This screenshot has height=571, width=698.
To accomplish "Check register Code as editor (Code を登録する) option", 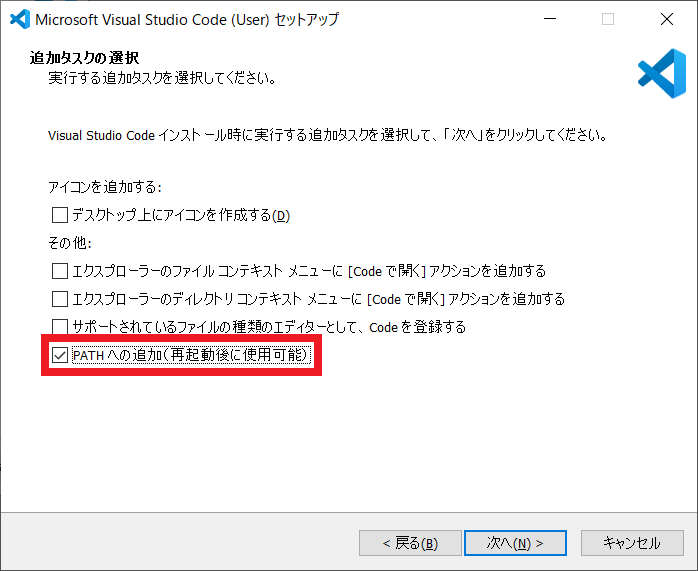I will (x=60, y=327).
